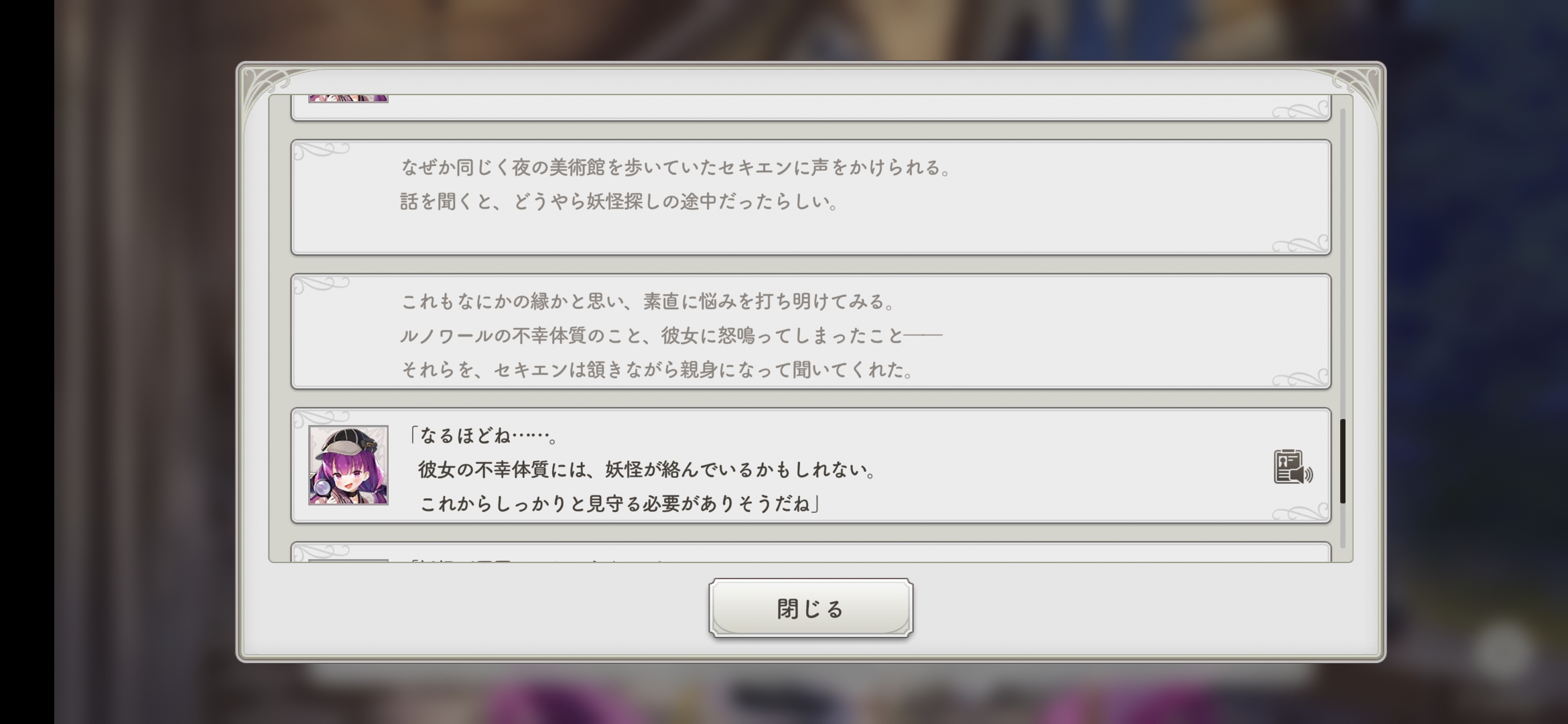Click the line 彼女の不幸体質には、妖怪が絡んでいる
Viewport: 1568px width, 724px height.
point(648,469)
